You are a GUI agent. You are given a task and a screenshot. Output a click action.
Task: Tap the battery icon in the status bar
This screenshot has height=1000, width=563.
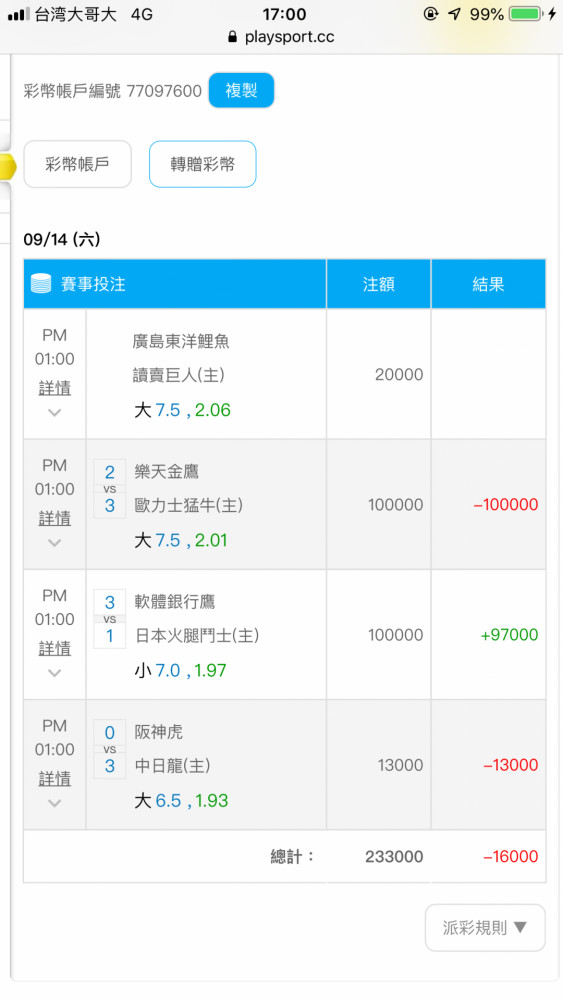click(x=526, y=13)
